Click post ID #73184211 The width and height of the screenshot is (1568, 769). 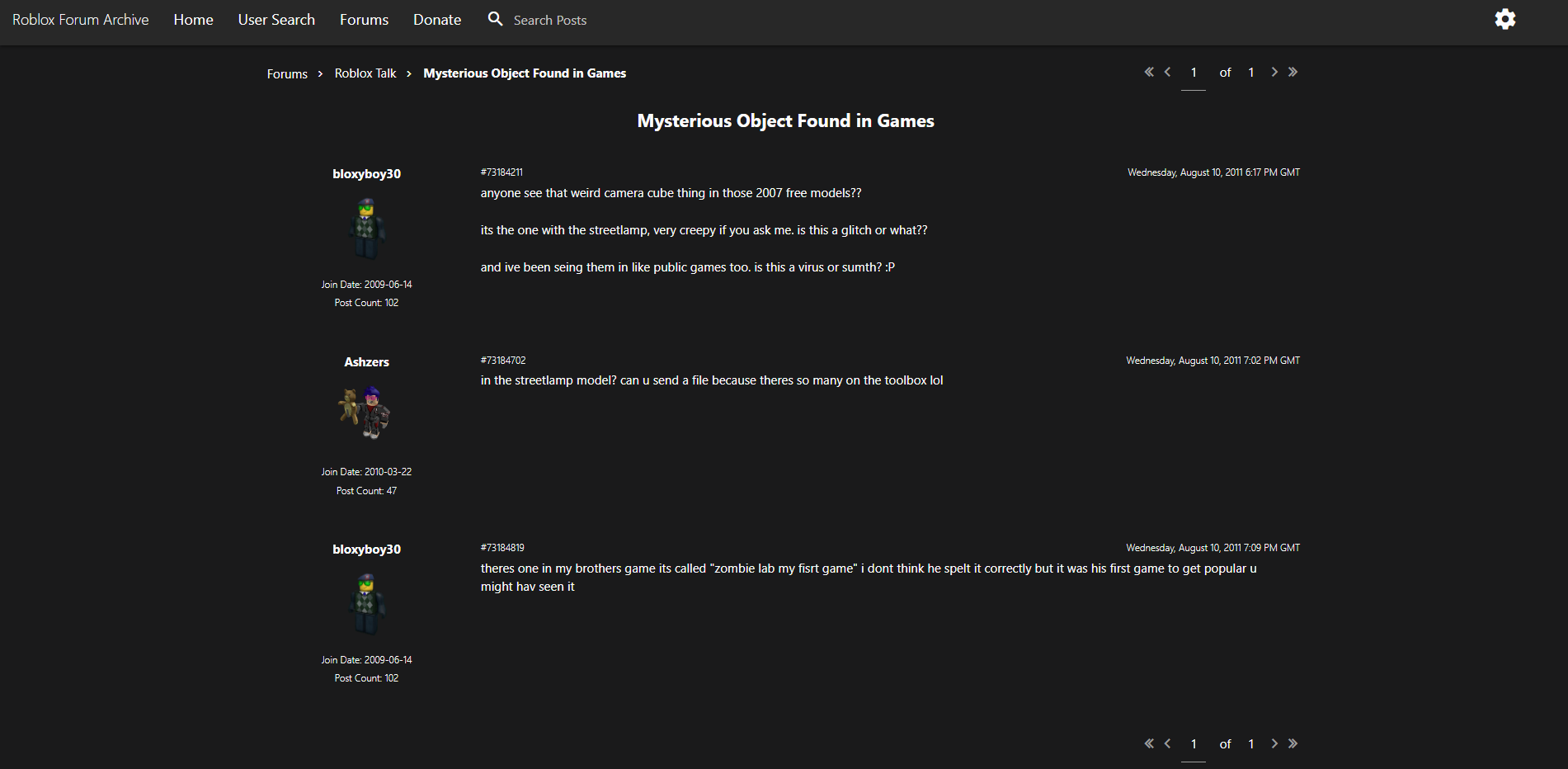coord(501,172)
